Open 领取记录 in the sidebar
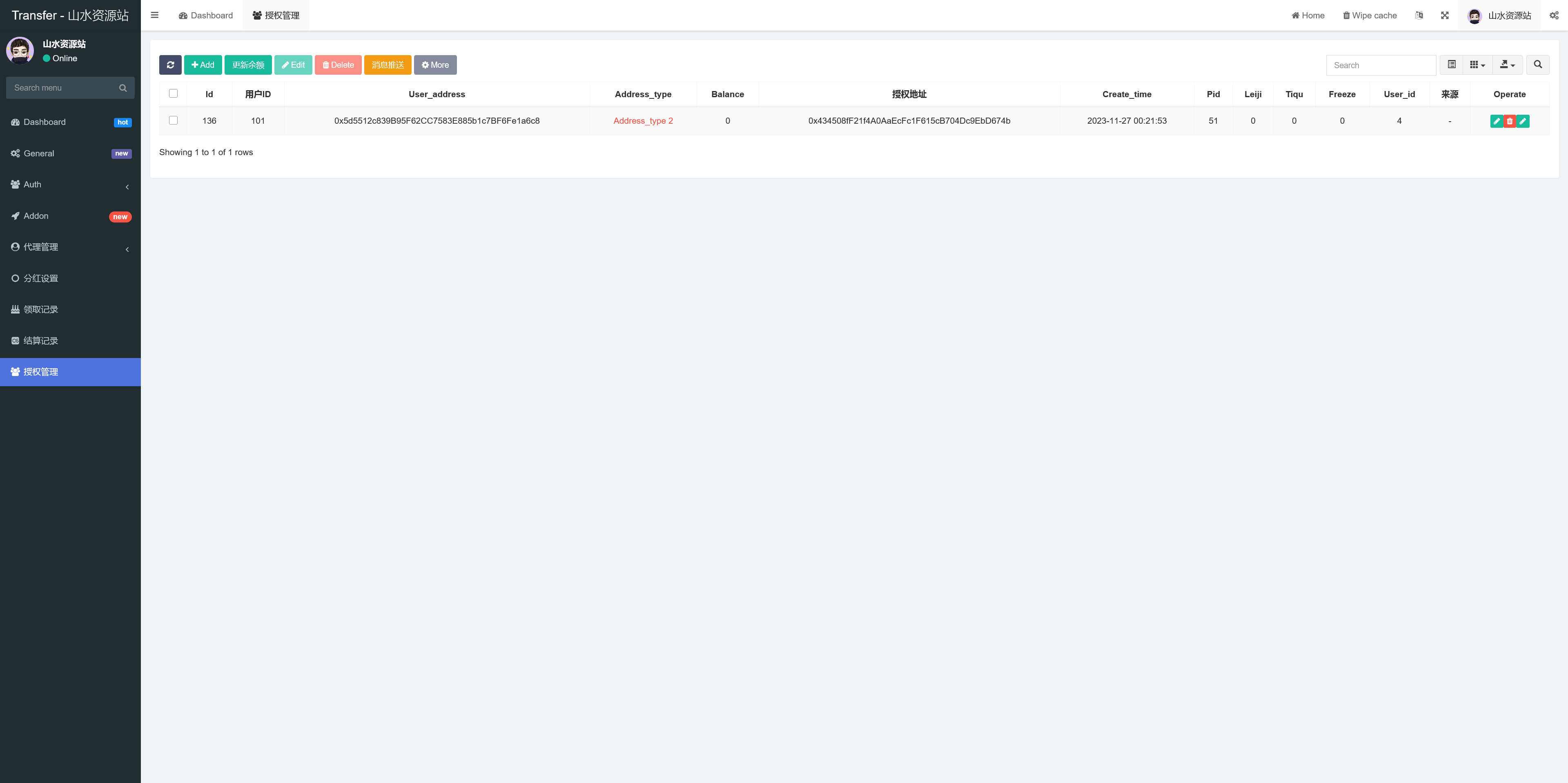The height and width of the screenshot is (783, 1568). pos(41,310)
